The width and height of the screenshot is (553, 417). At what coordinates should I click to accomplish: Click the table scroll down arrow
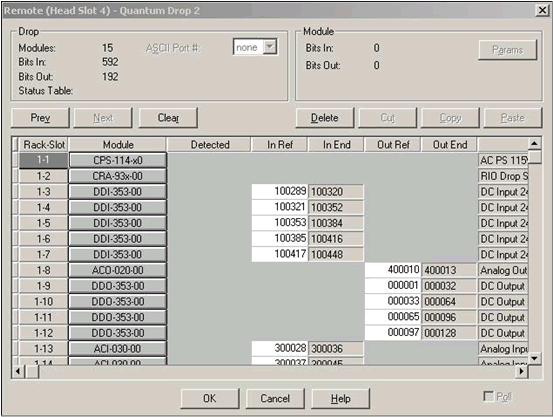[x=535, y=358]
